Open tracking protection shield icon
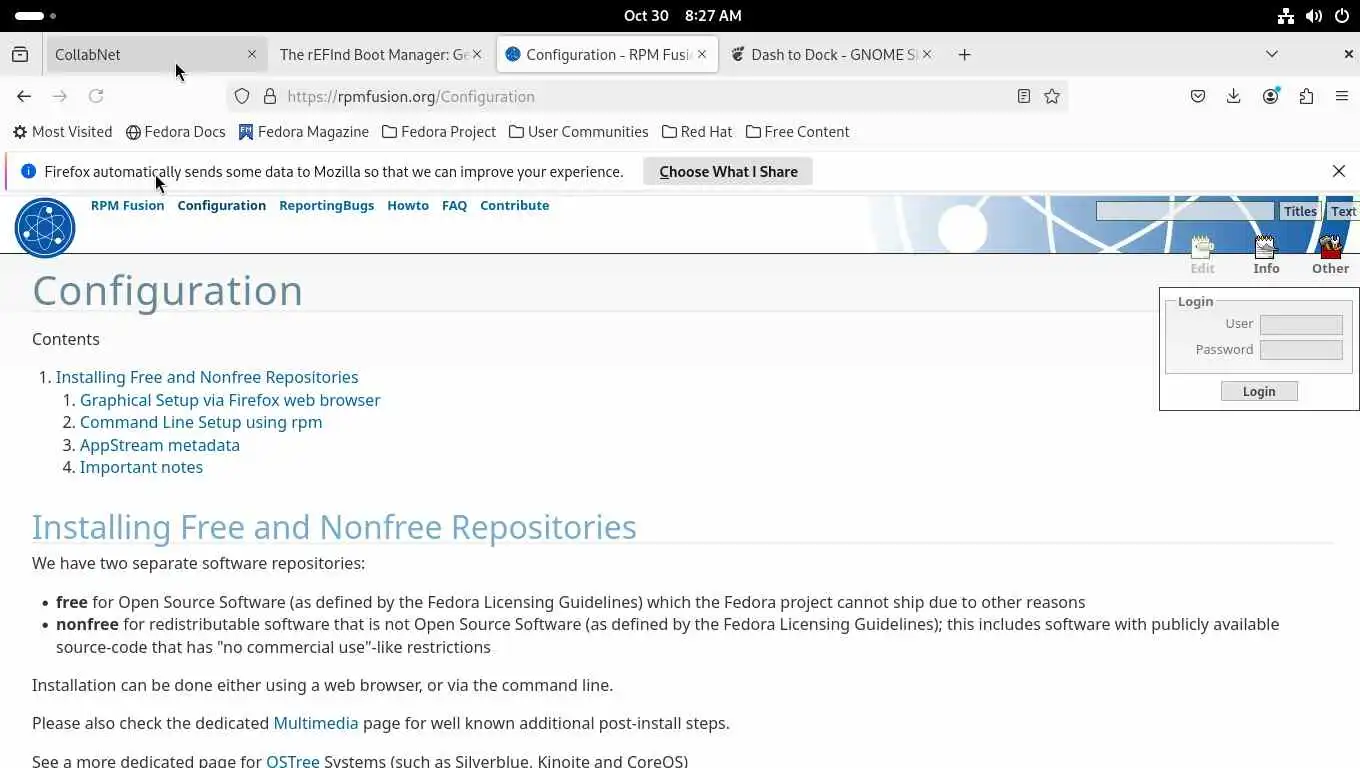 (242, 97)
